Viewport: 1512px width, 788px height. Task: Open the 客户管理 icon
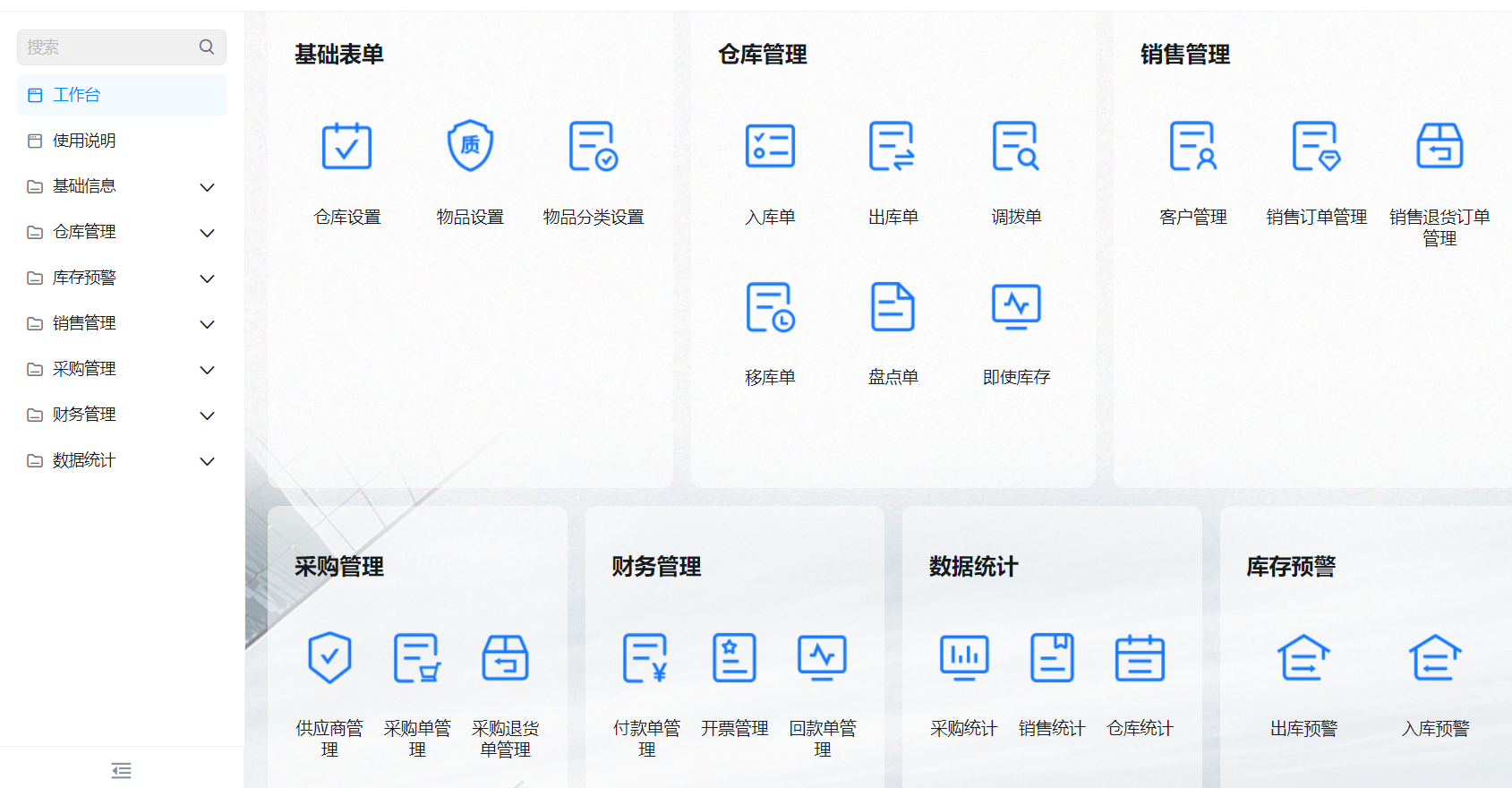[x=1193, y=146]
